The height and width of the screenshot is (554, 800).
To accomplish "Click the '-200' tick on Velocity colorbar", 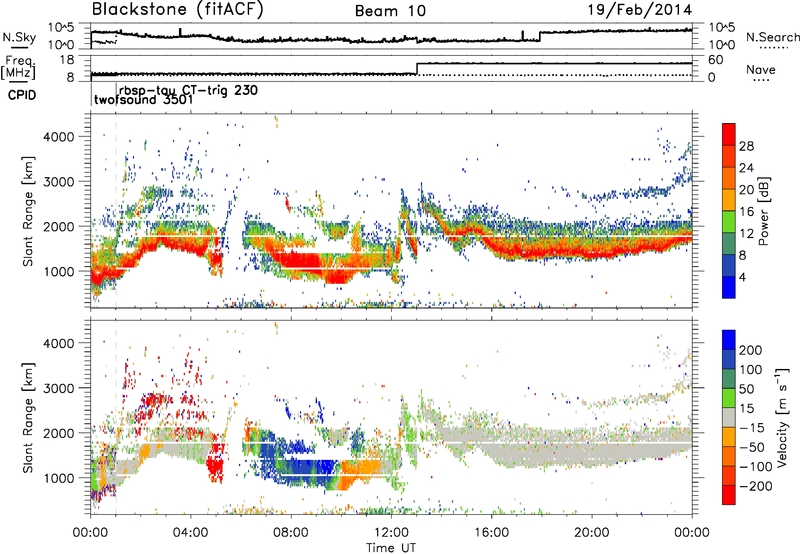I will (x=756, y=486).
